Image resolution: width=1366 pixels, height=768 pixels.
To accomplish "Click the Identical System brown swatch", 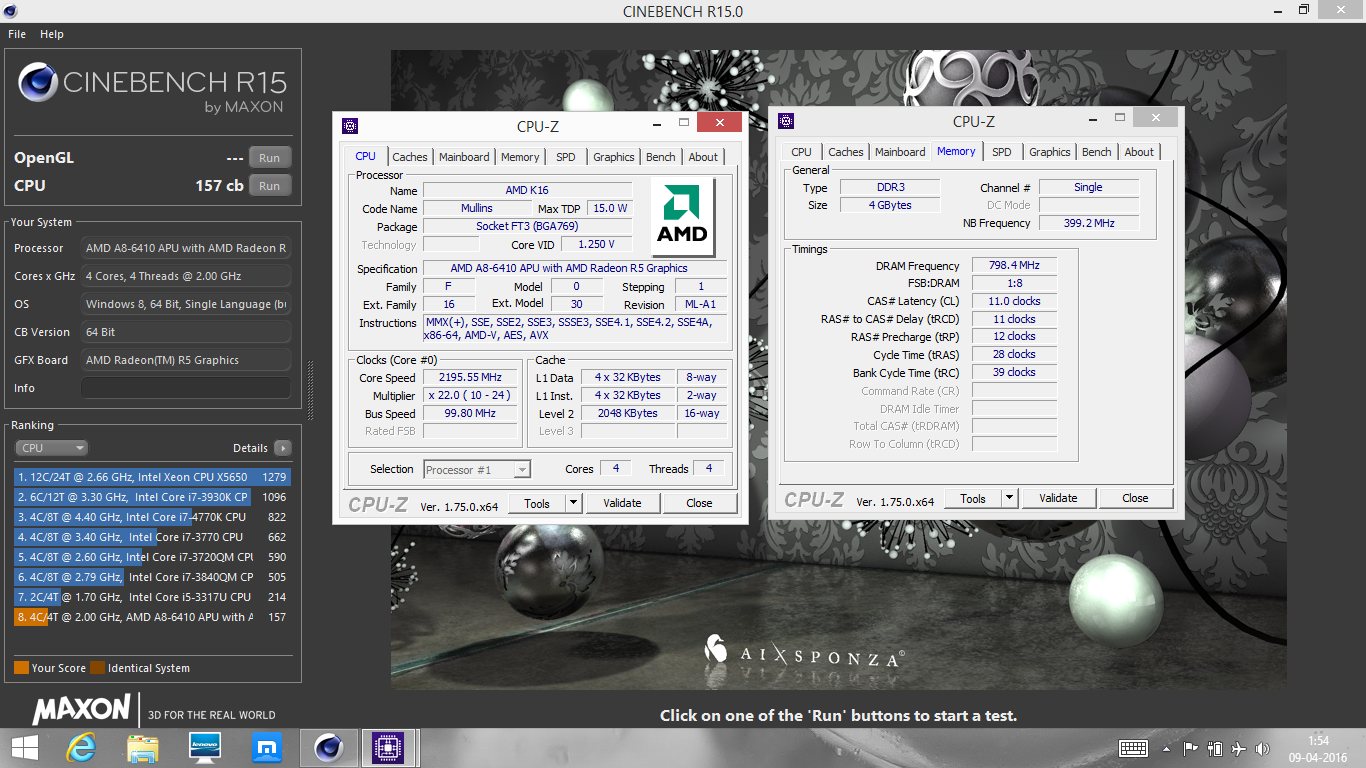I will (97, 668).
